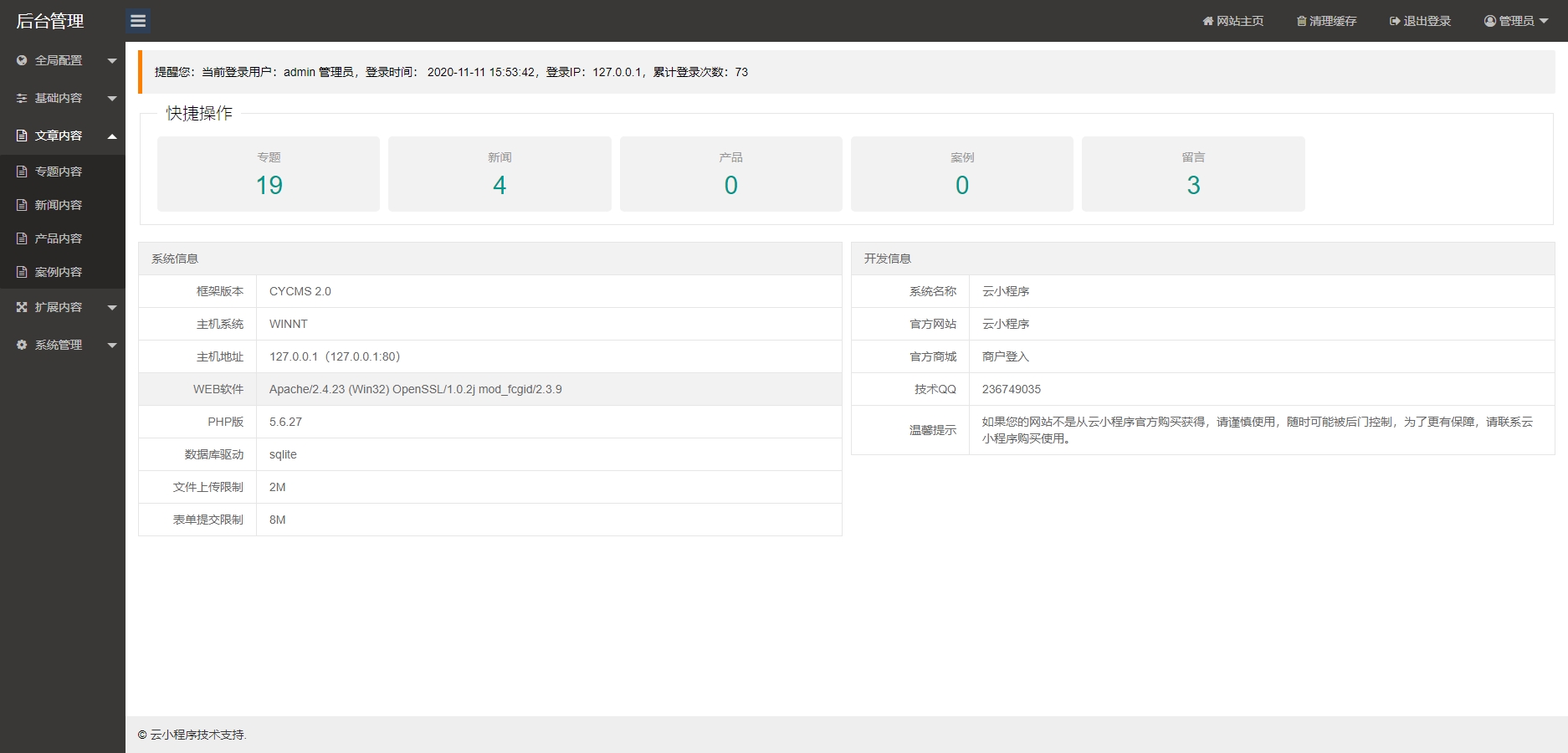1568x753 pixels.
Task: Open the 案例 quick card showing 0
Action: pos(962,174)
